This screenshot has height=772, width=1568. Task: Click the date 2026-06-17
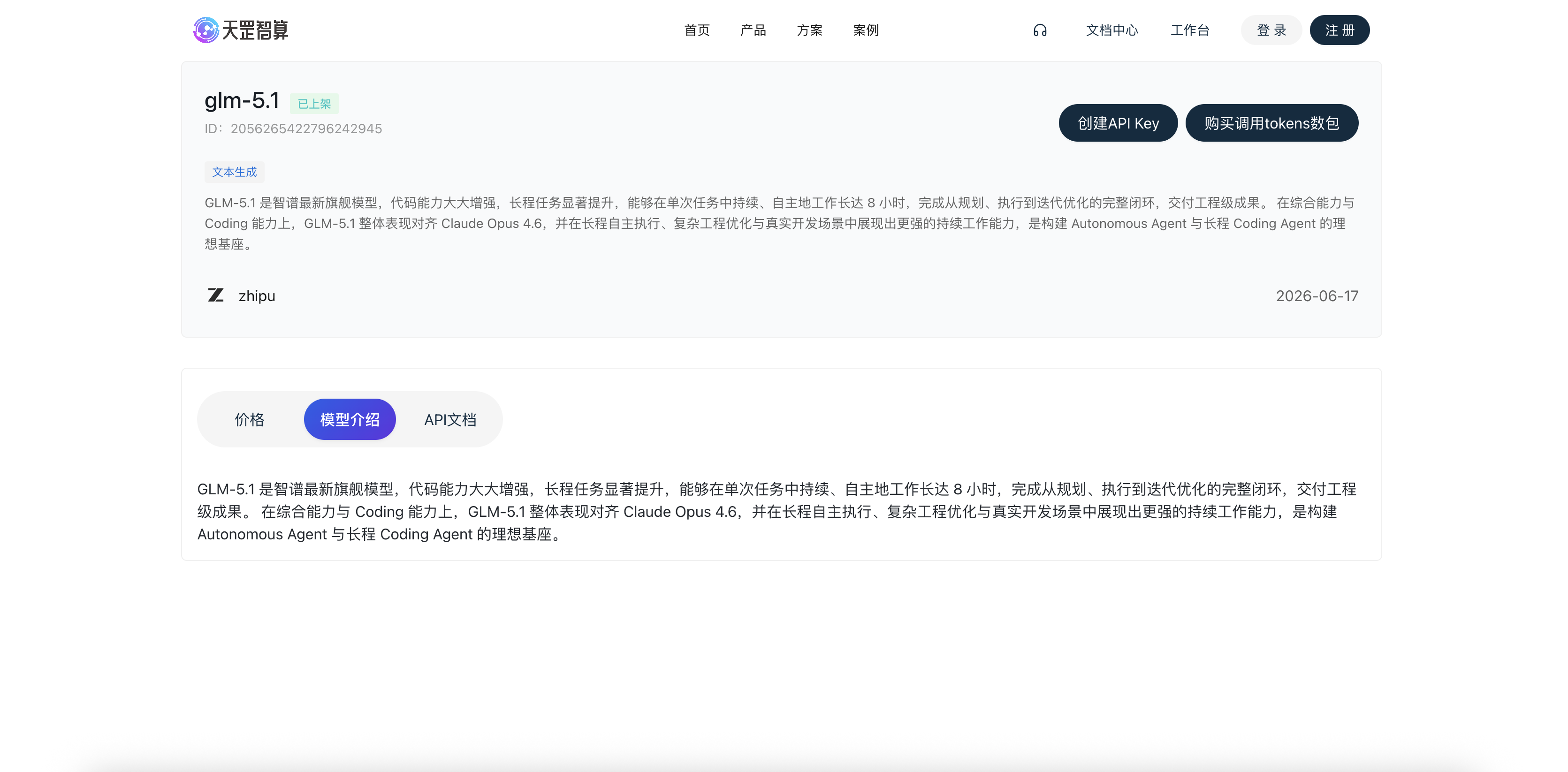[x=1317, y=296]
